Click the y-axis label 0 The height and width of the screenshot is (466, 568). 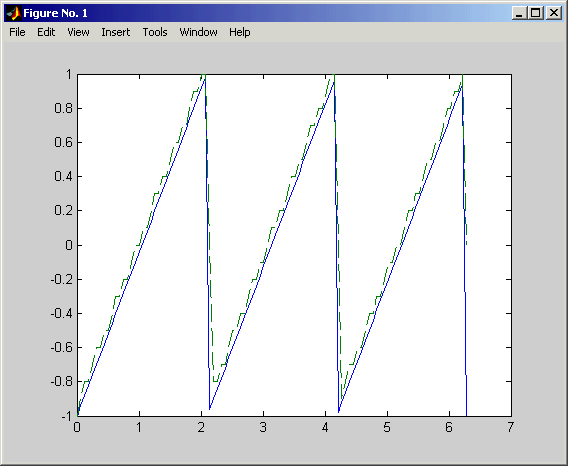69,245
